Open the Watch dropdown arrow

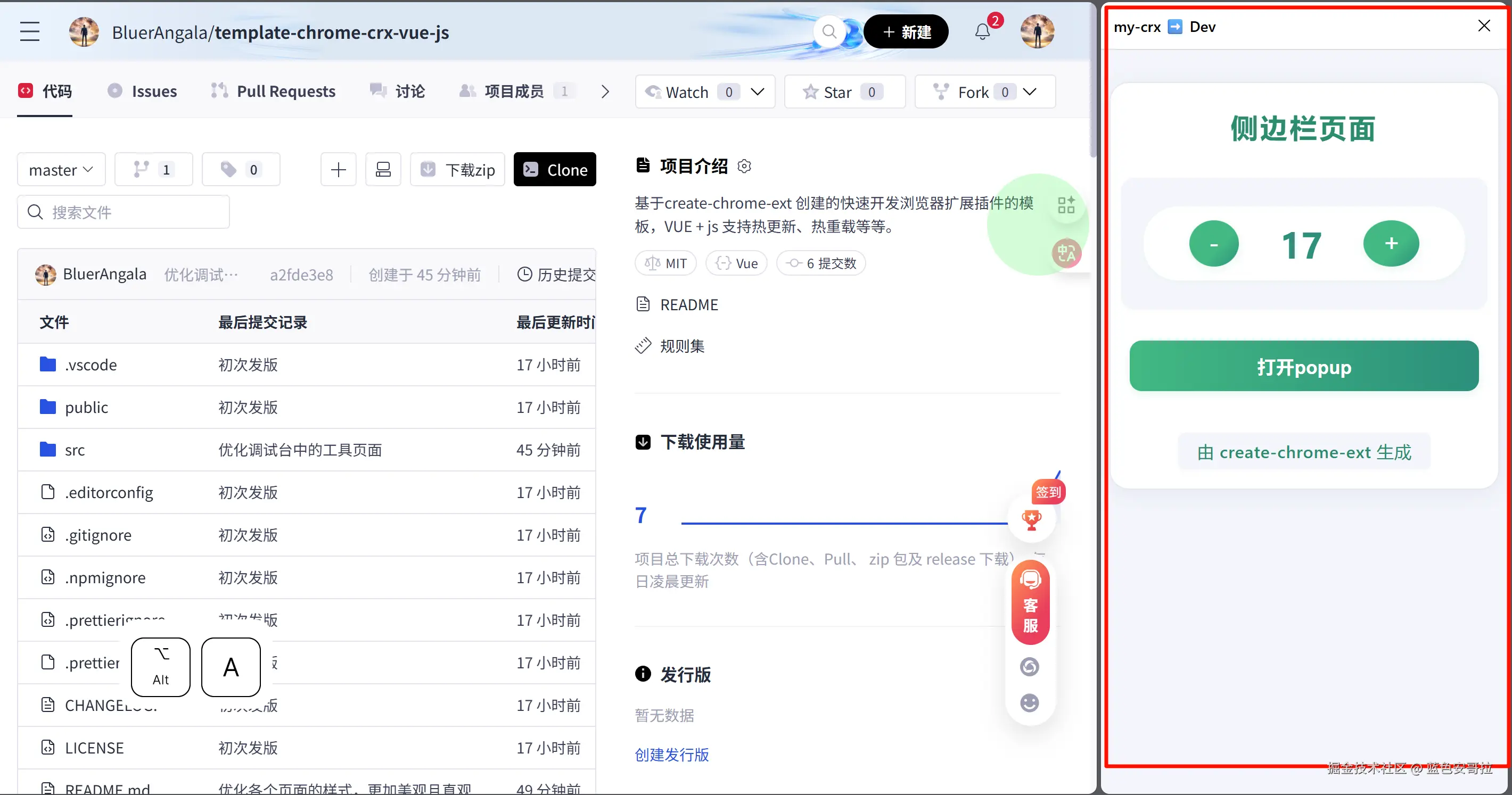[758, 92]
